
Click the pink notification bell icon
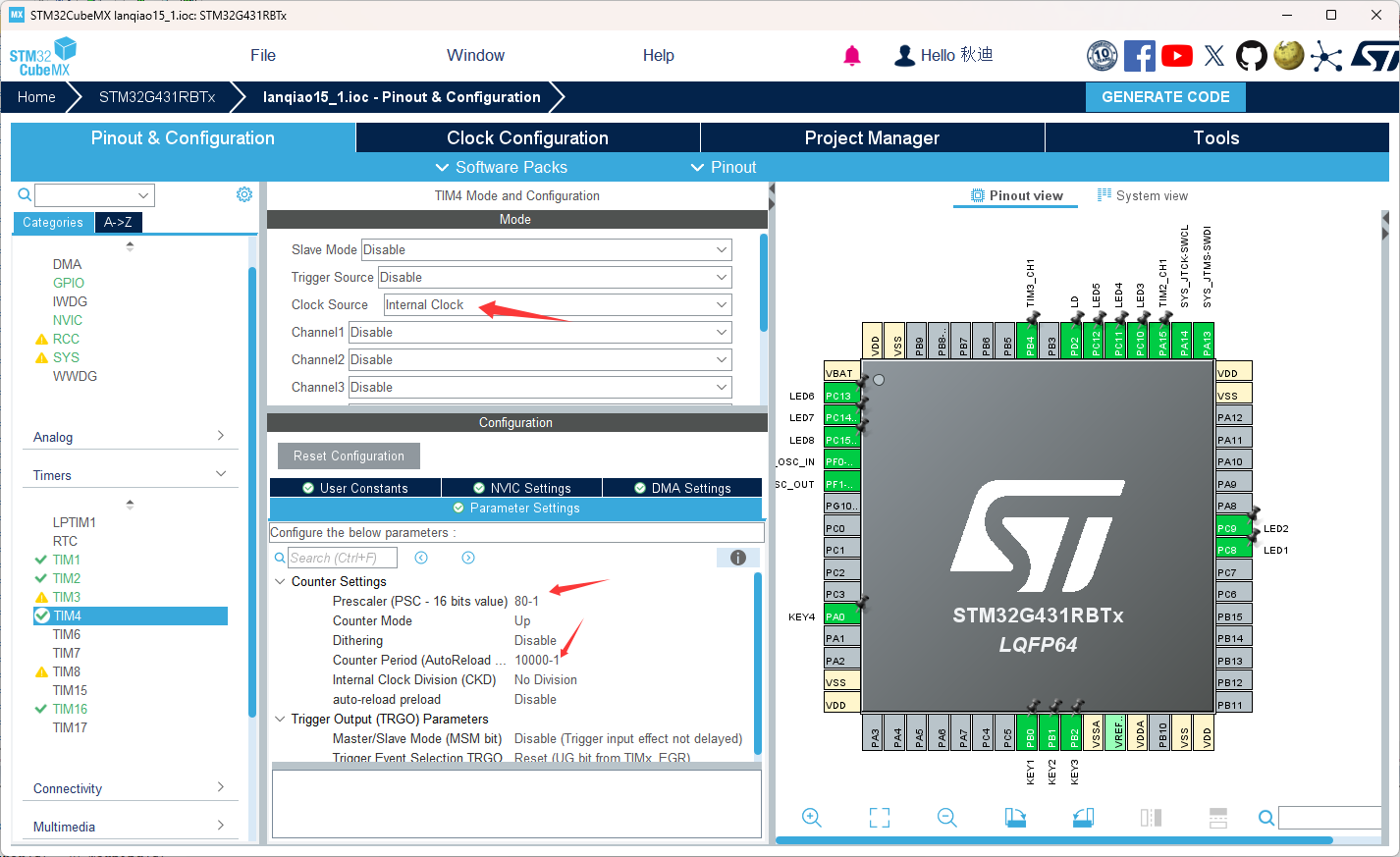[851, 56]
